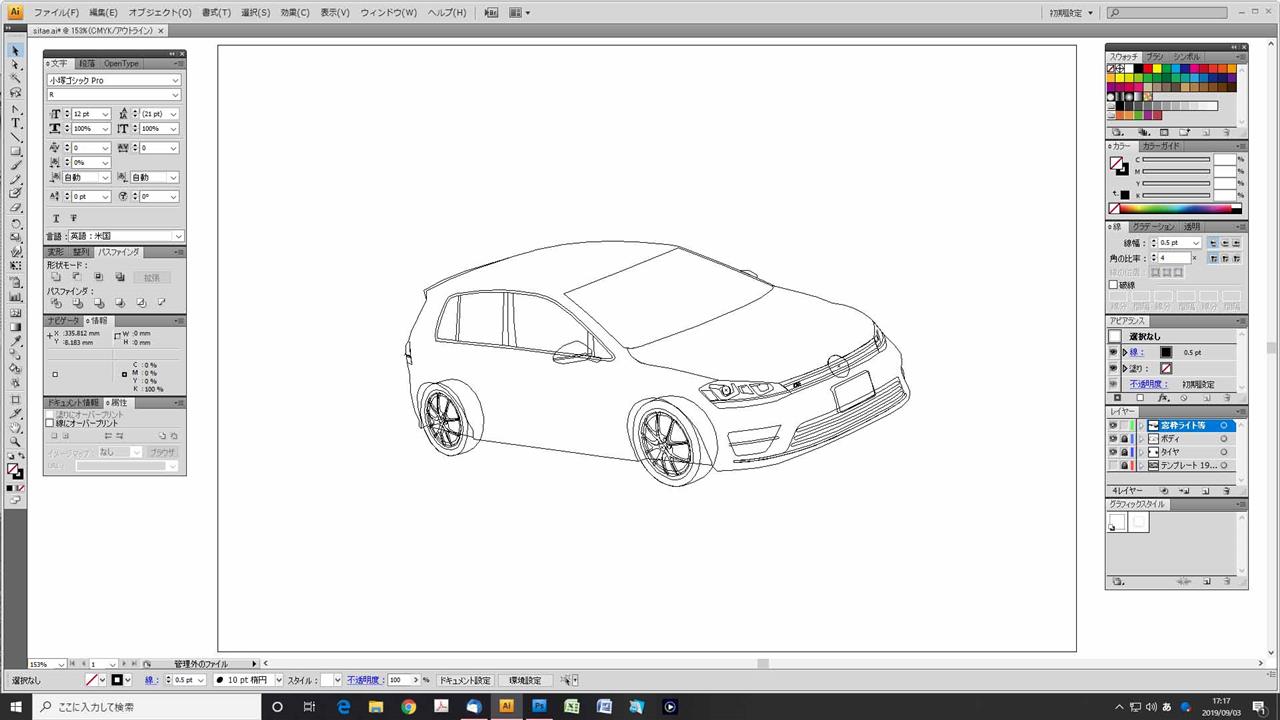Open the ウィンドウ(W) menu
Image resolution: width=1280 pixels, height=720 pixels.
(388, 13)
